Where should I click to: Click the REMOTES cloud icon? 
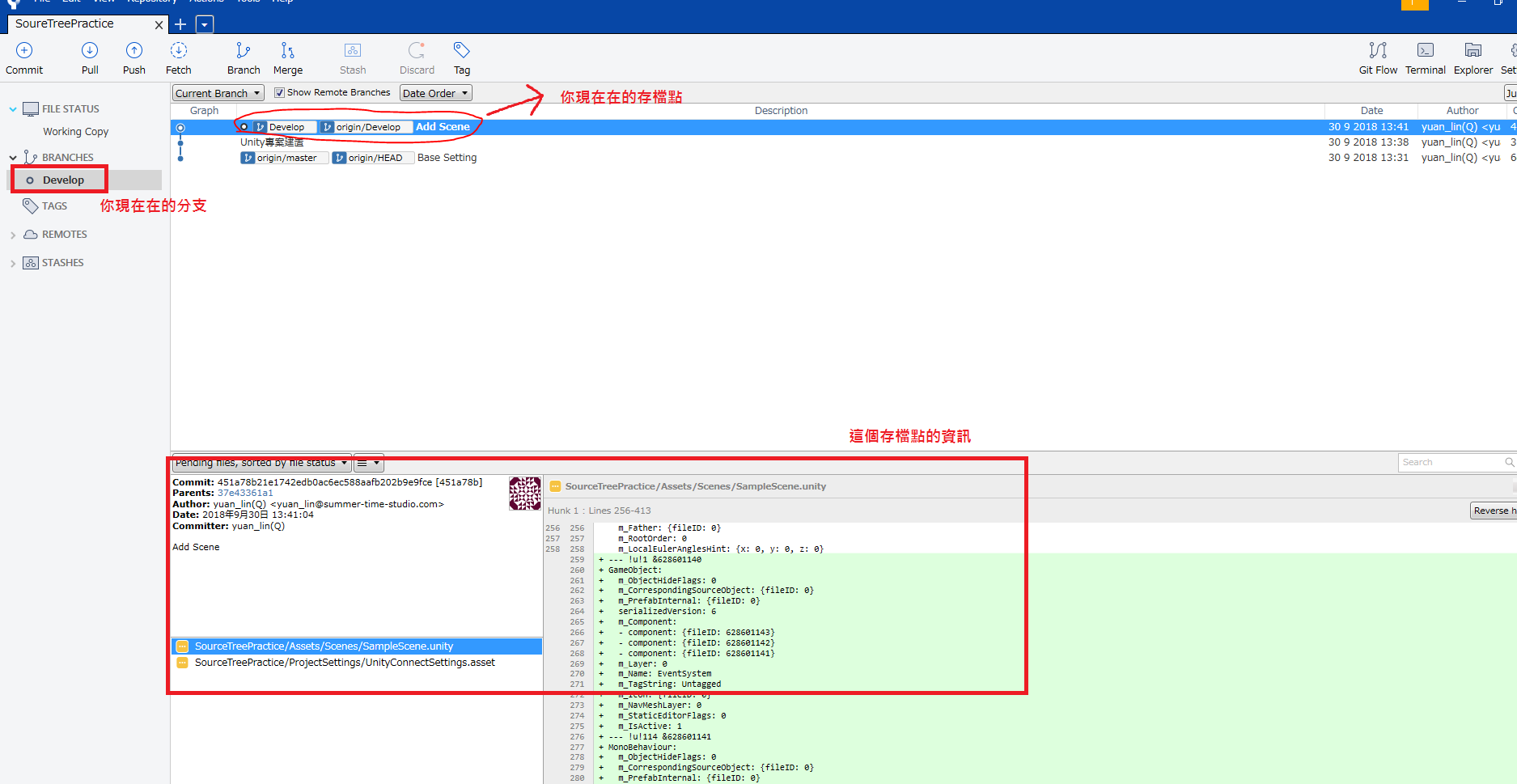click(x=31, y=235)
